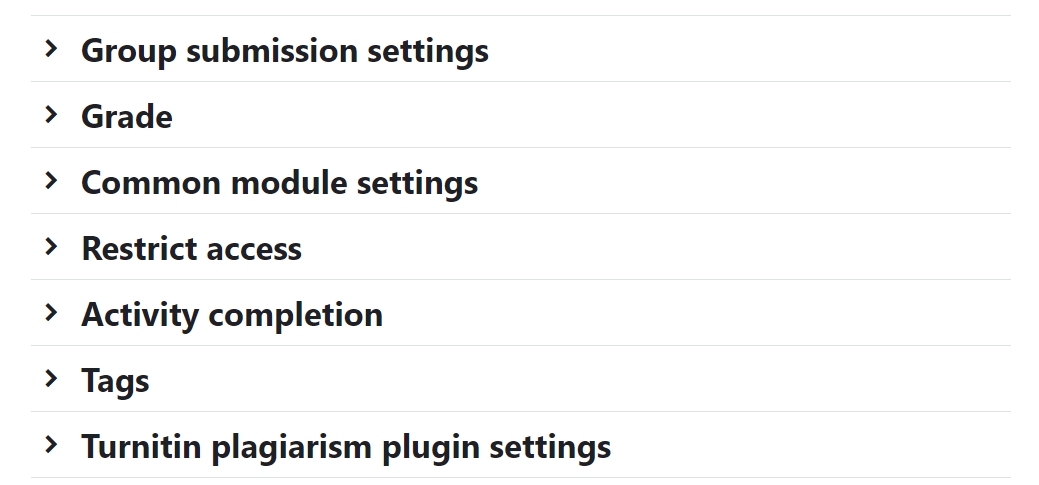Click the chevron icon beside Tags
The image size is (1039, 485).
tap(52, 378)
